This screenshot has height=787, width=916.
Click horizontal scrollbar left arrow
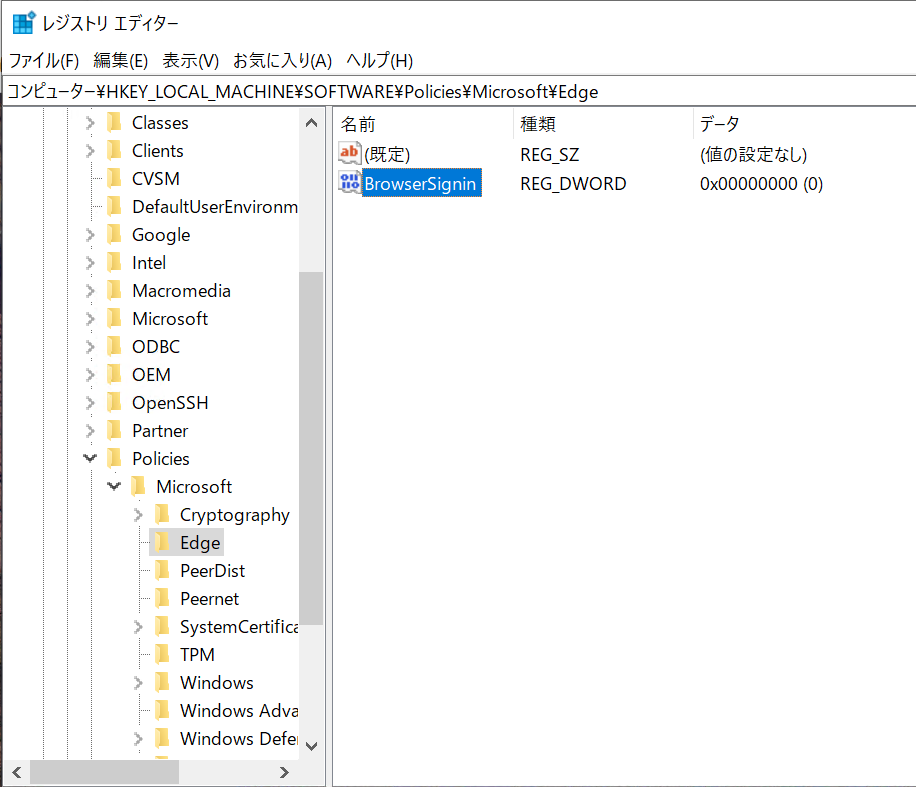tap(17, 772)
